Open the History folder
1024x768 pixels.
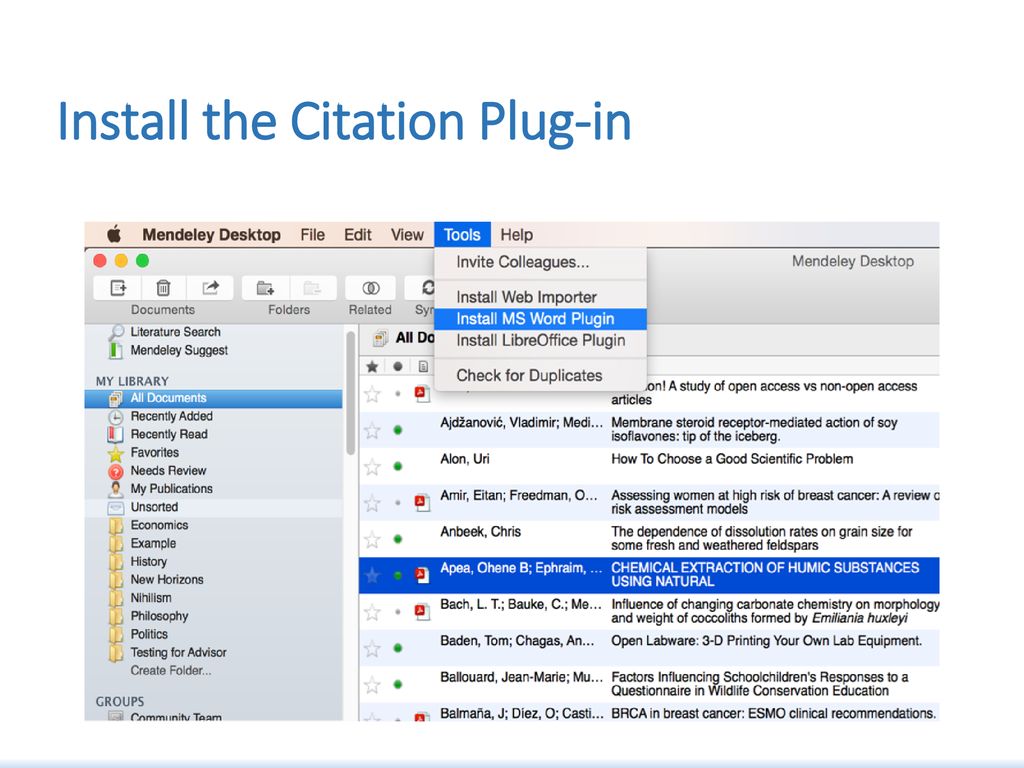(148, 562)
